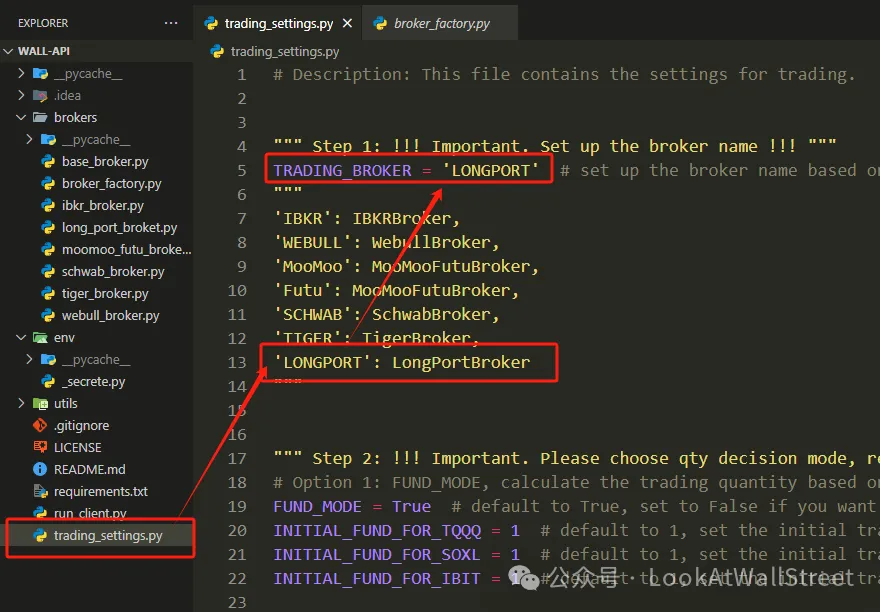Click the env folder icon

click(x=41, y=338)
